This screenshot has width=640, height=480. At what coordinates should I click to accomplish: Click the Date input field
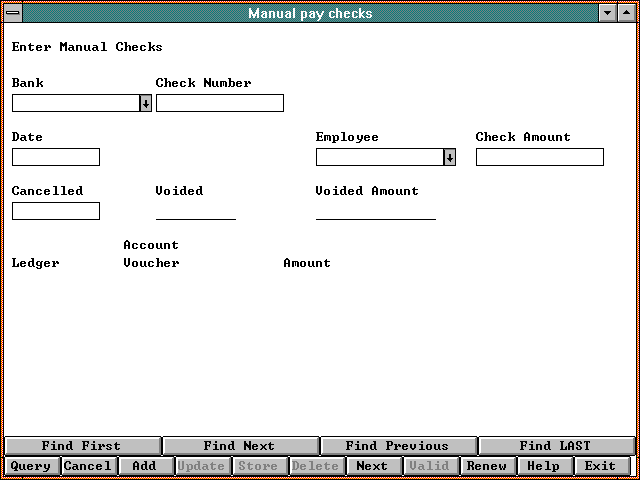click(56, 157)
